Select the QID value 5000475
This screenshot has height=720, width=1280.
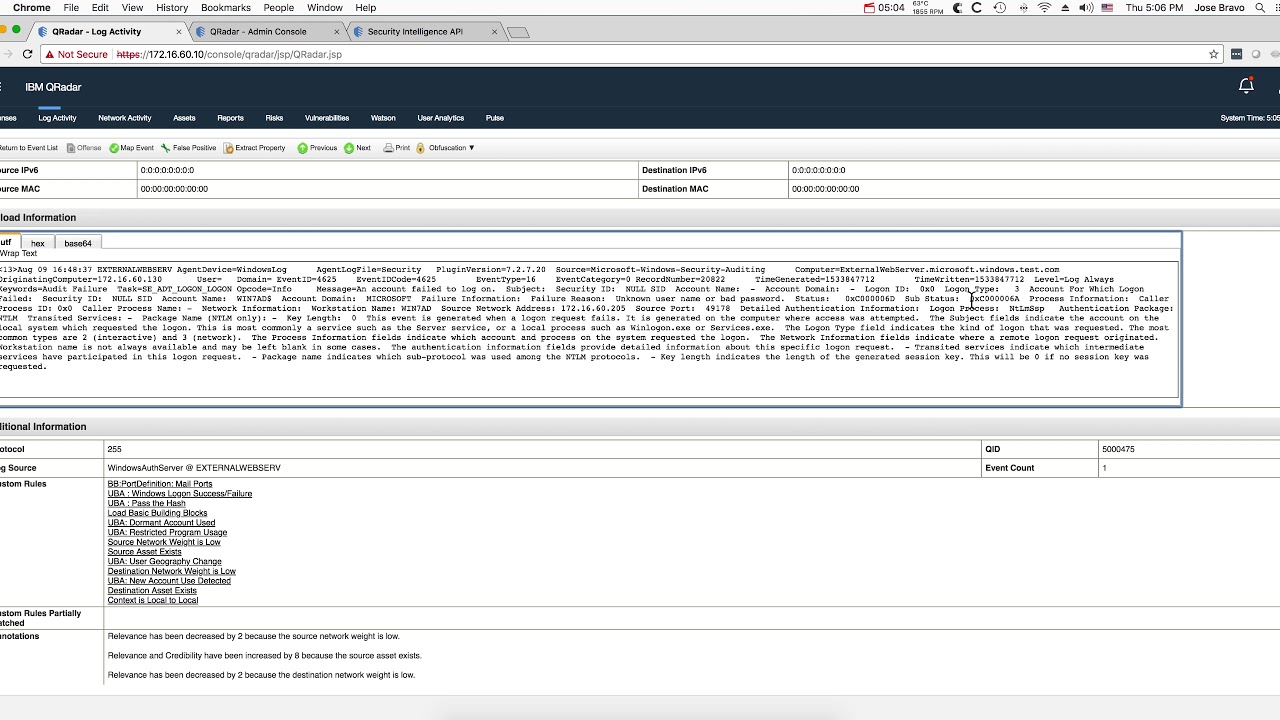(x=1118, y=449)
